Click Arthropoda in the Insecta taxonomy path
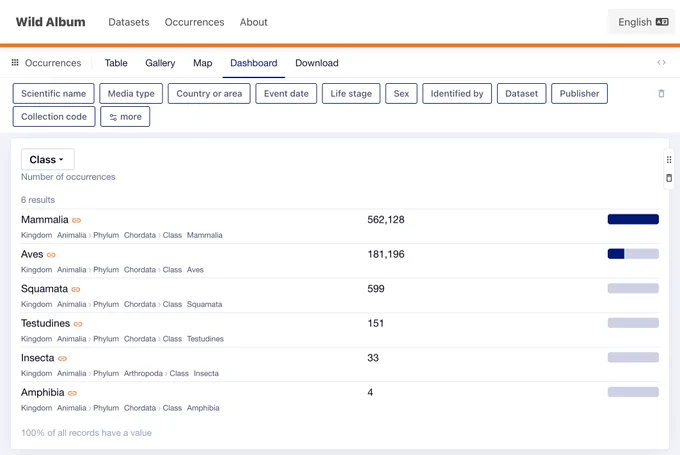The image size is (680, 455). 143,373
